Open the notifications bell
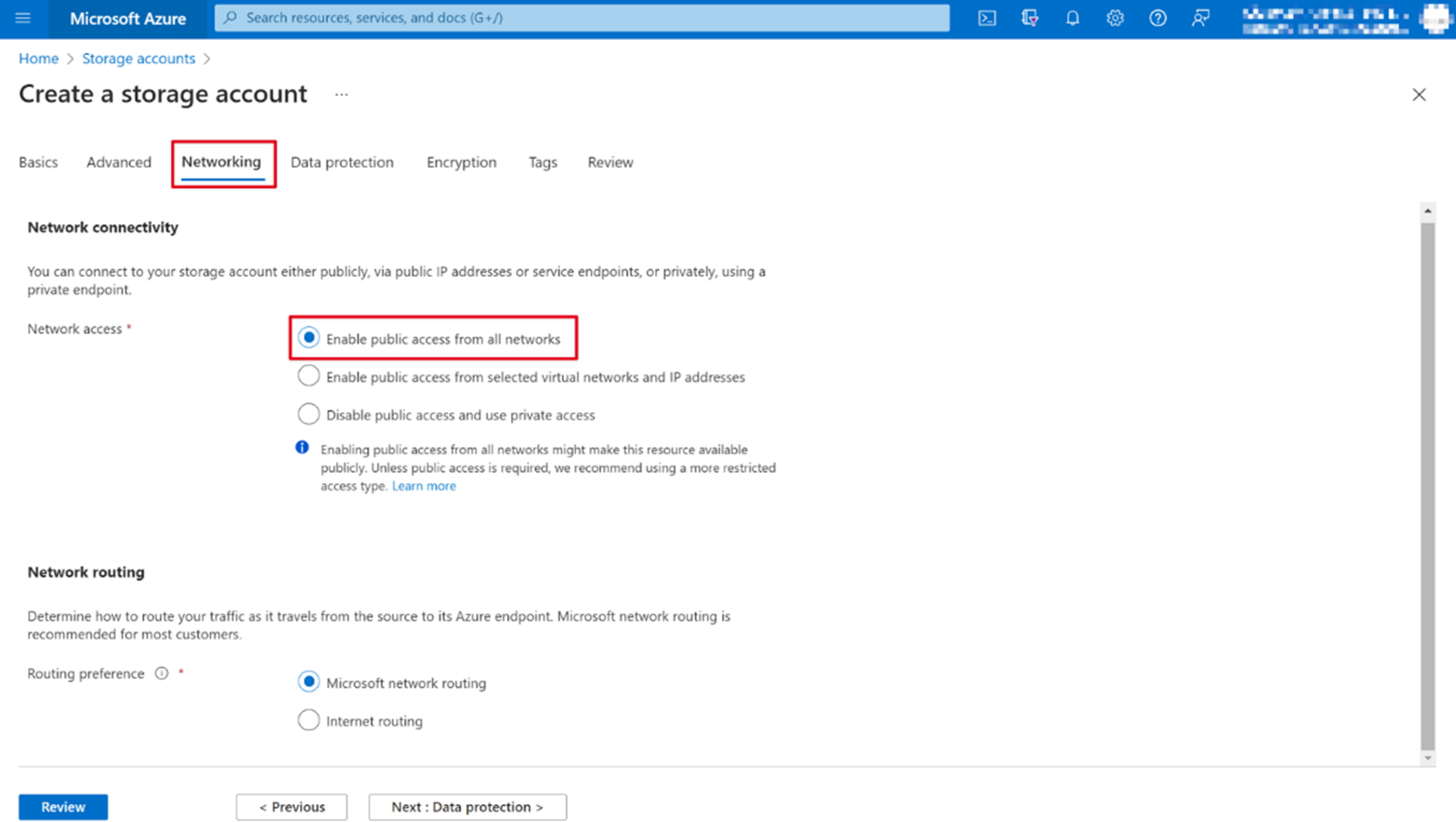Viewport: 1456px width, 822px height. pyautogui.click(x=1072, y=19)
